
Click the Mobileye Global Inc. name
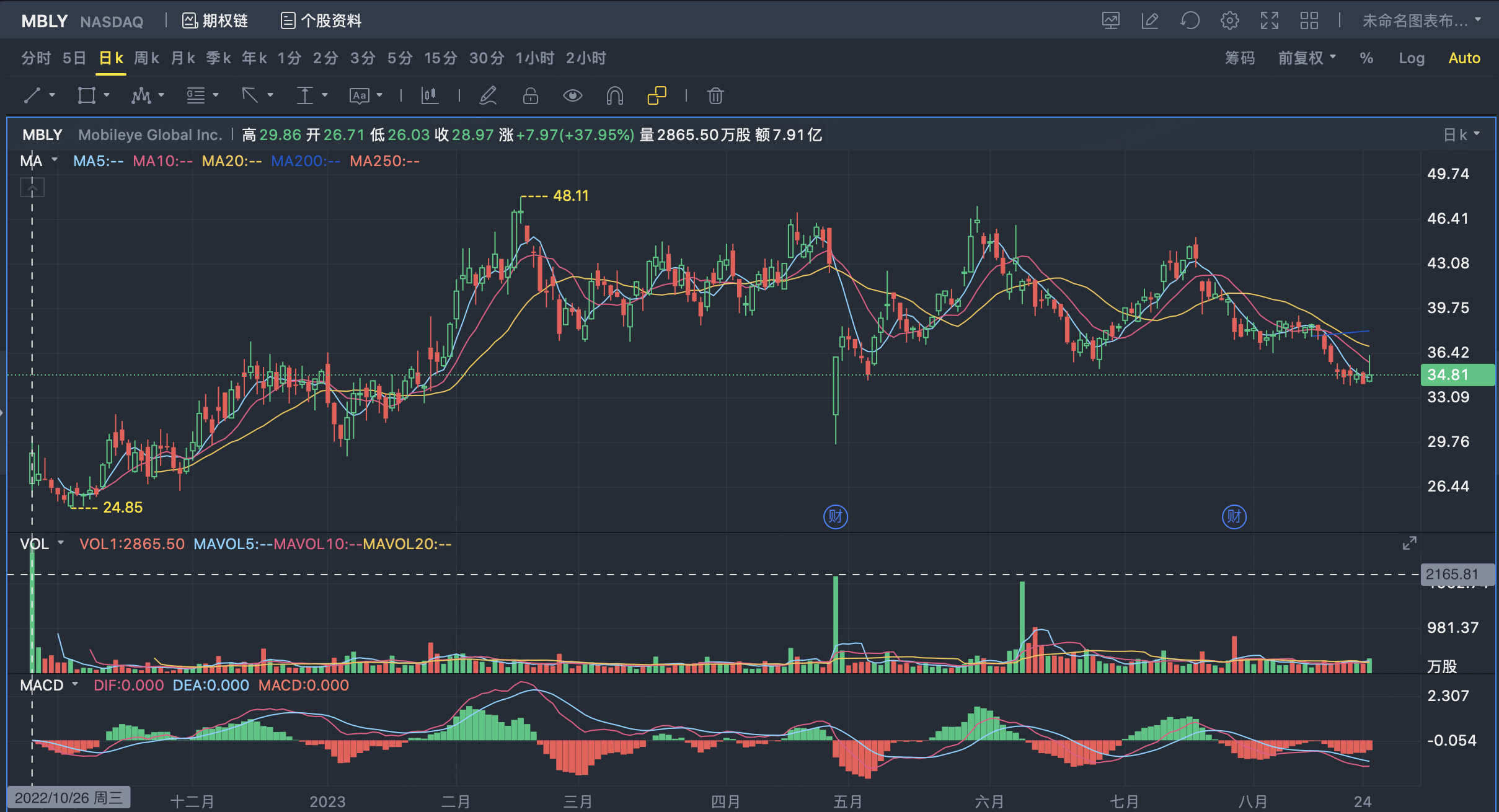tap(150, 135)
